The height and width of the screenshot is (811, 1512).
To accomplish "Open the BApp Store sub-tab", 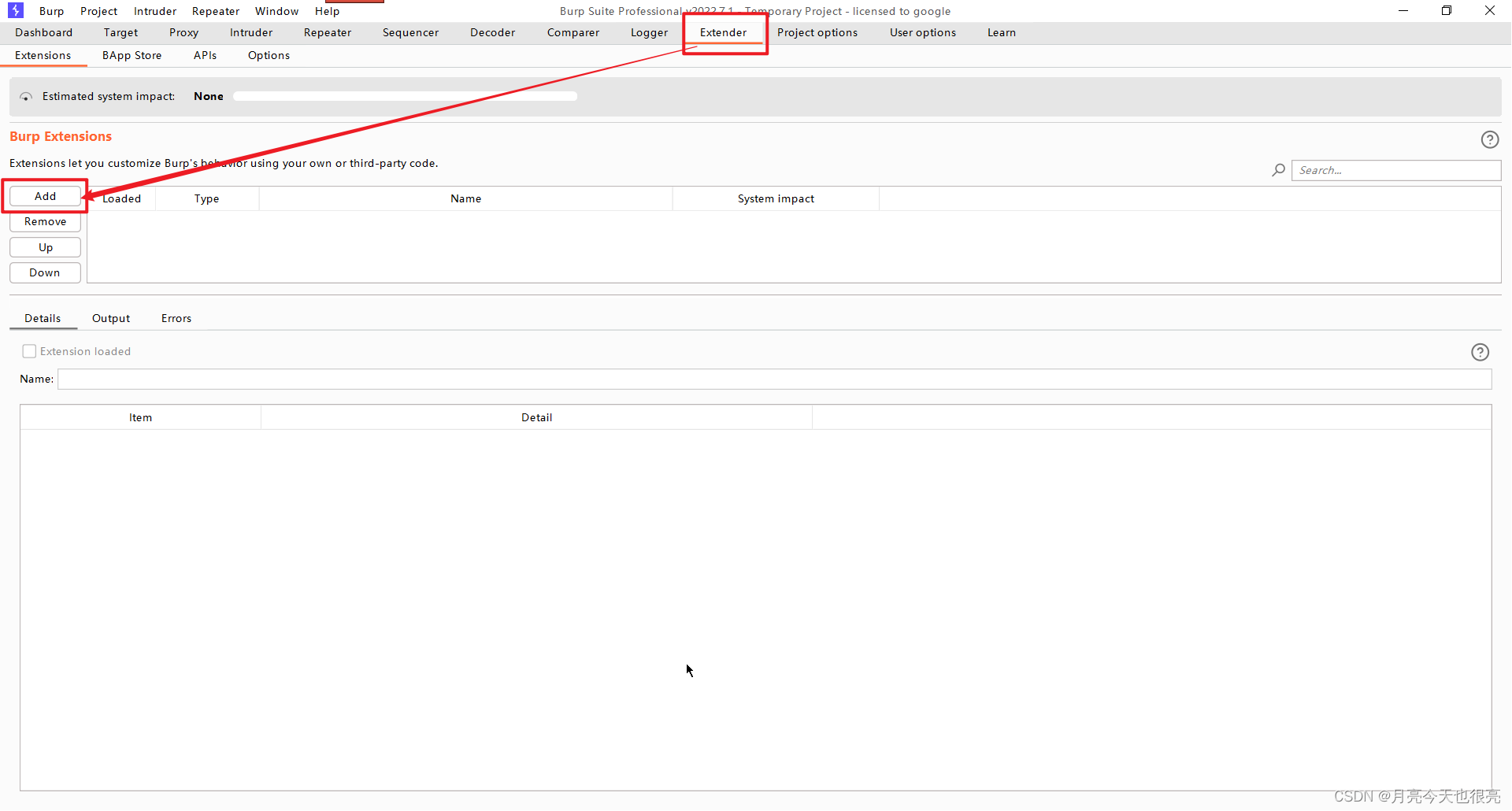I will point(132,55).
